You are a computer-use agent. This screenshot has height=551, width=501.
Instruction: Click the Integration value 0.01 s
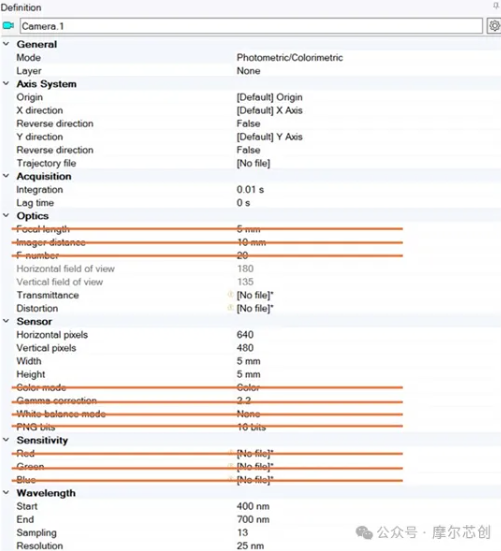tap(250, 189)
